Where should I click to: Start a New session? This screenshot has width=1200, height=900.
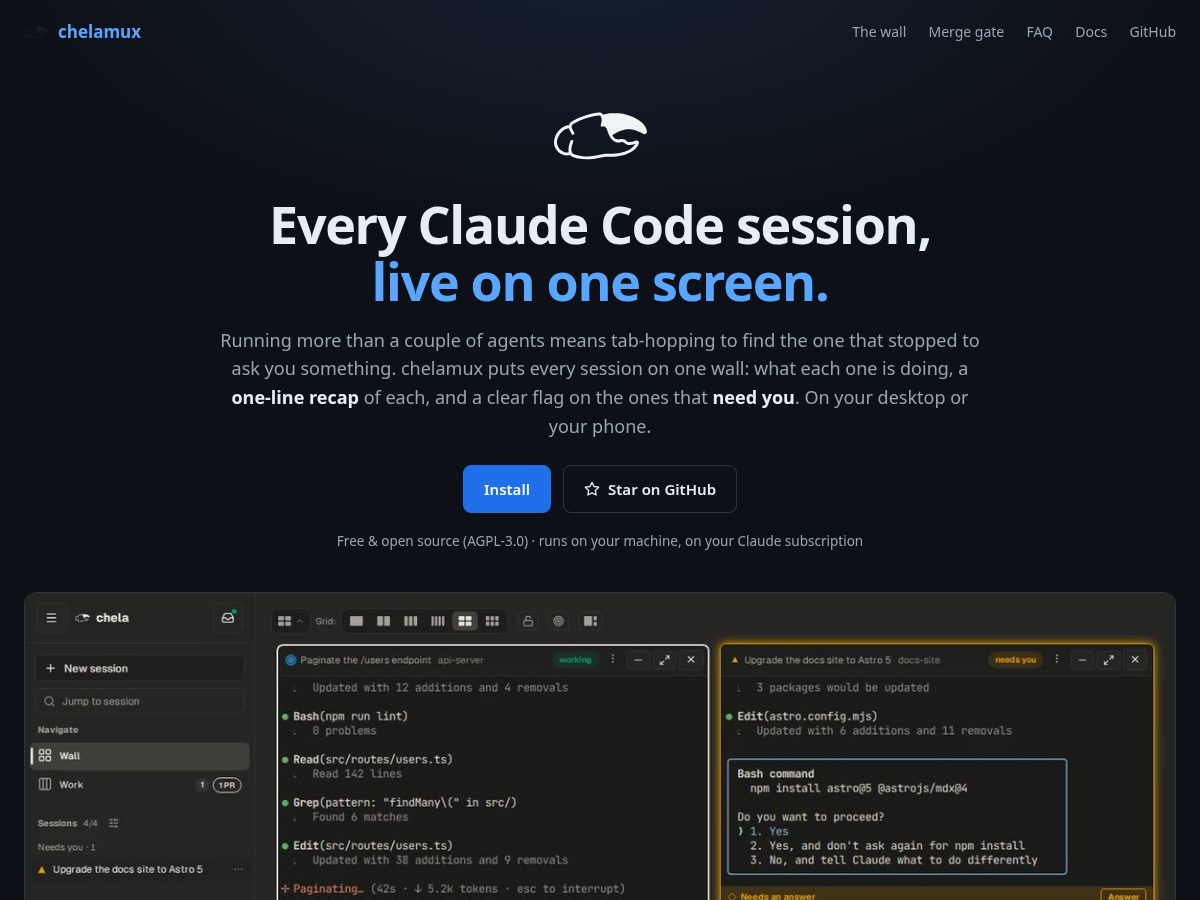[x=139, y=668]
